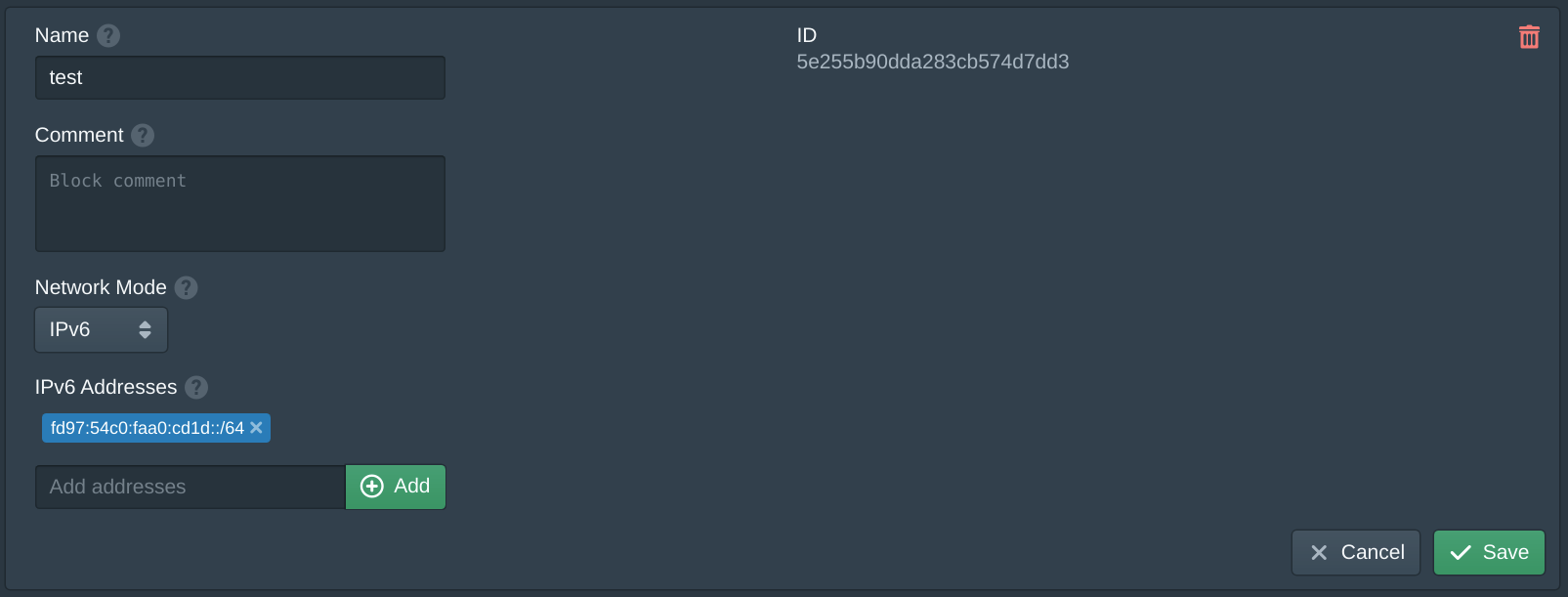1568x597 pixels.
Task: Click the plus circle icon on Add
Action: pyautogui.click(x=372, y=487)
